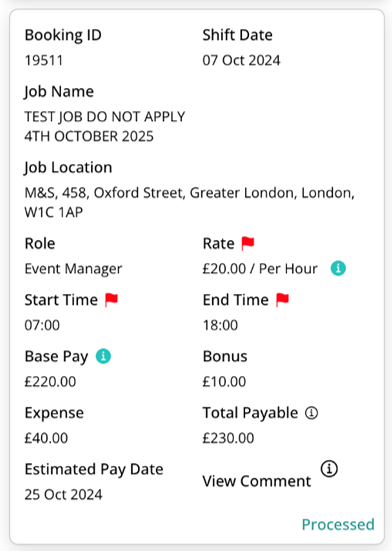Open the Total Payable info icon
This screenshot has height=554, width=392.
pos(311,412)
